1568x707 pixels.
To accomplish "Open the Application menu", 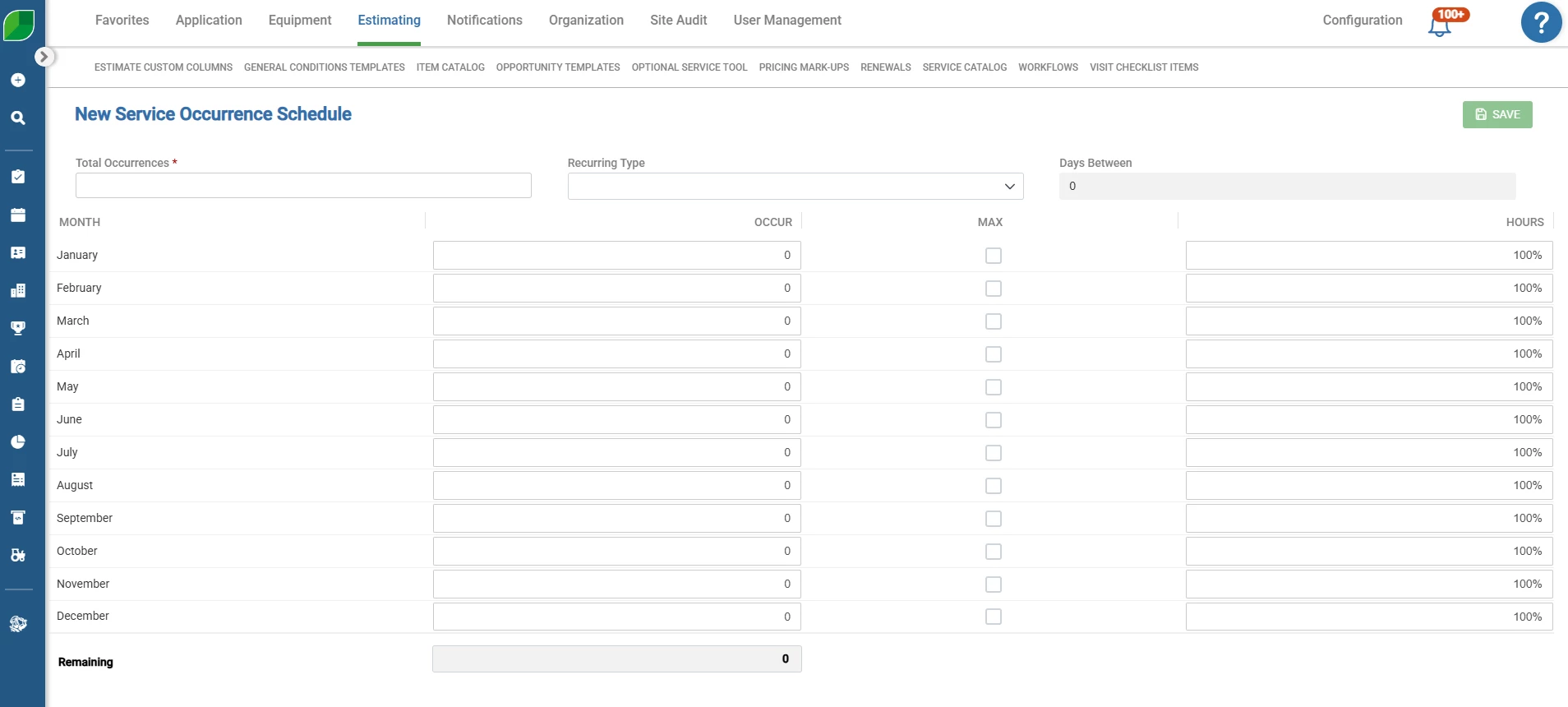I will [x=209, y=20].
